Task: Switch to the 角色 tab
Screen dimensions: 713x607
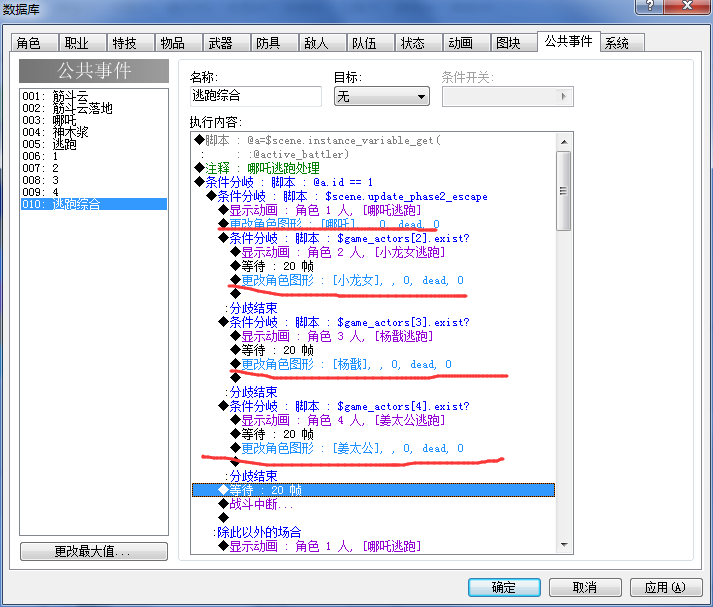Action: pyautogui.click(x=35, y=43)
